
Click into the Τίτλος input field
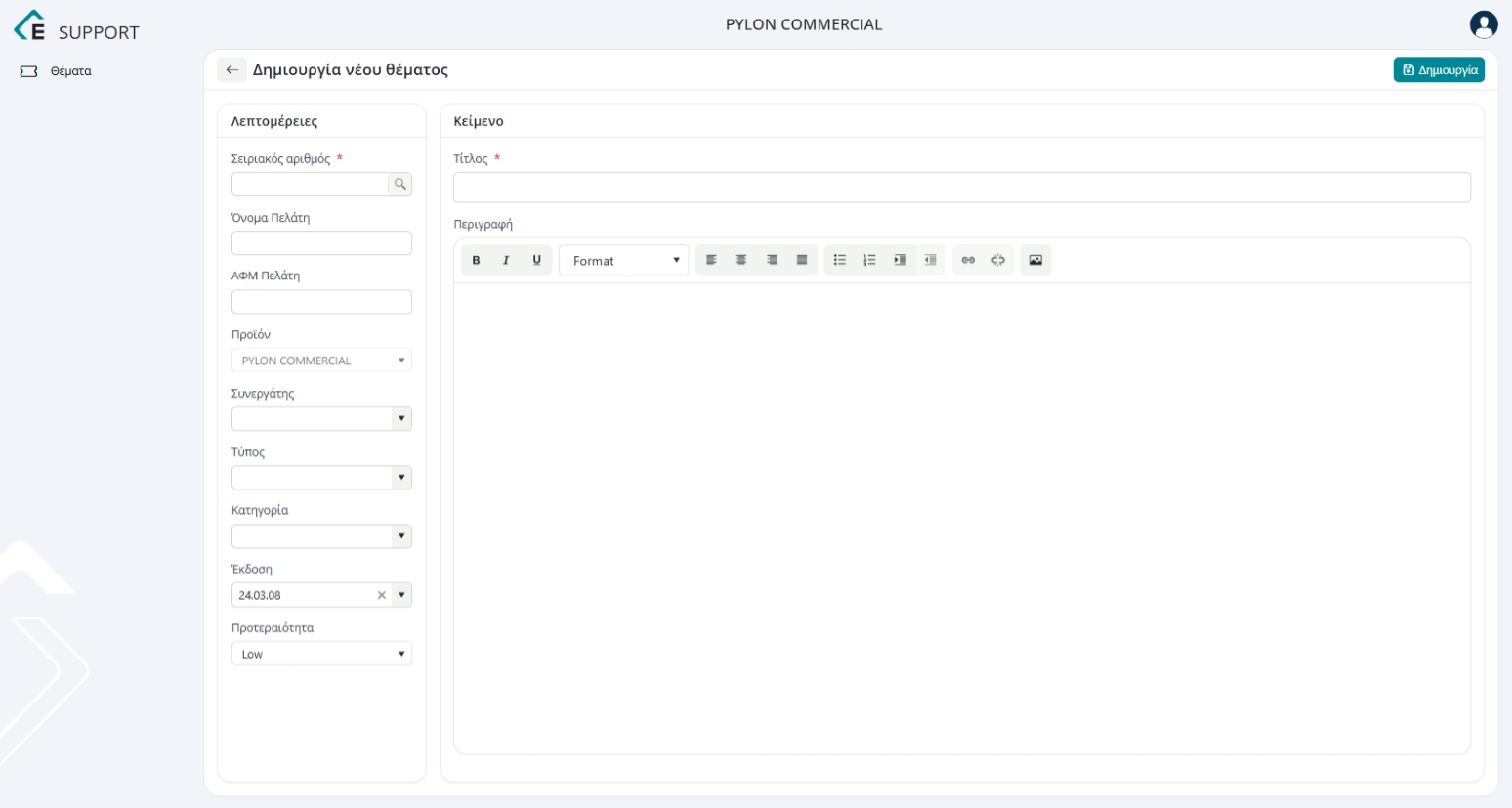[x=961, y=188]
